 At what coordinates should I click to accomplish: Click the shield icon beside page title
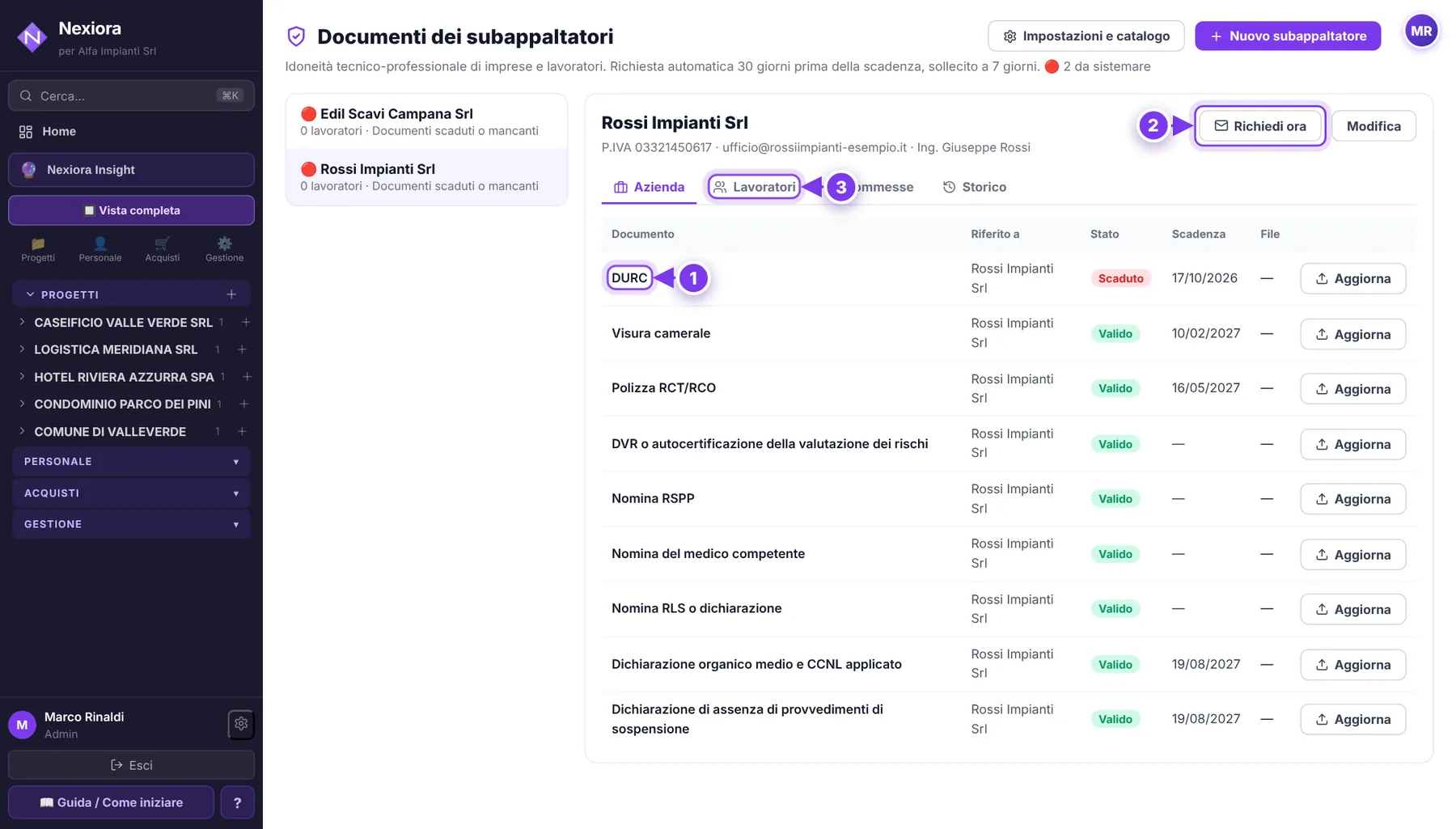(x=296, y=36)
